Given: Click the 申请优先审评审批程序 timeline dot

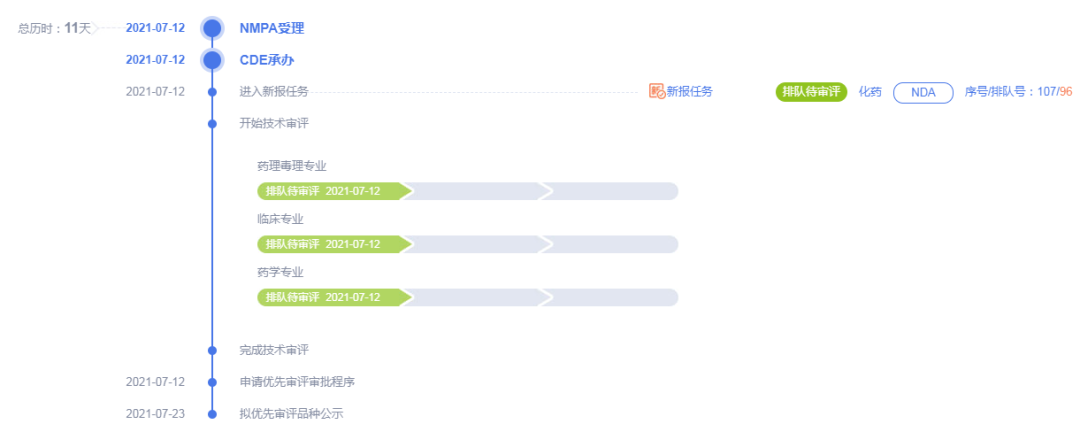Looking at the screenshot, I should click(212, 382).
